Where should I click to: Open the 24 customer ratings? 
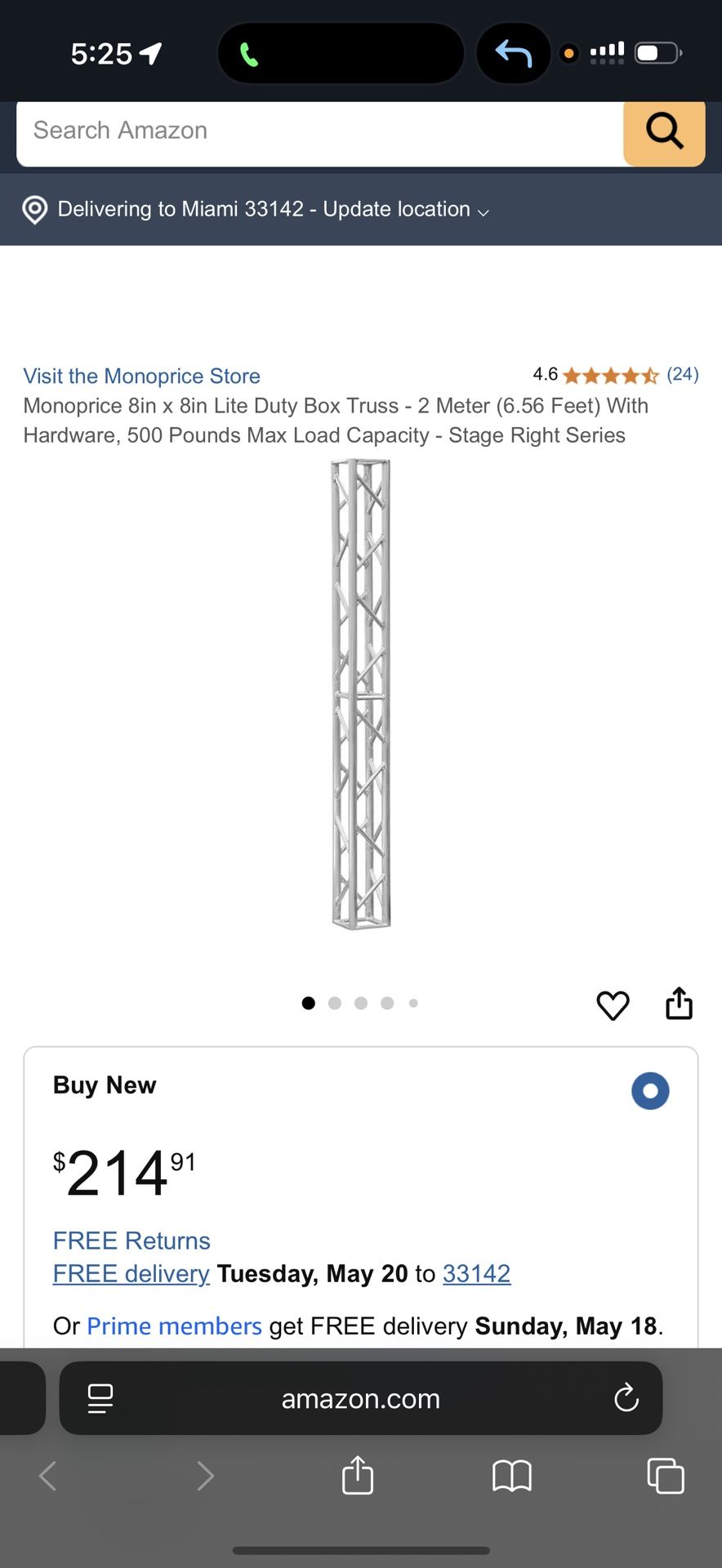pyautogui.click(x=682, y=375)
